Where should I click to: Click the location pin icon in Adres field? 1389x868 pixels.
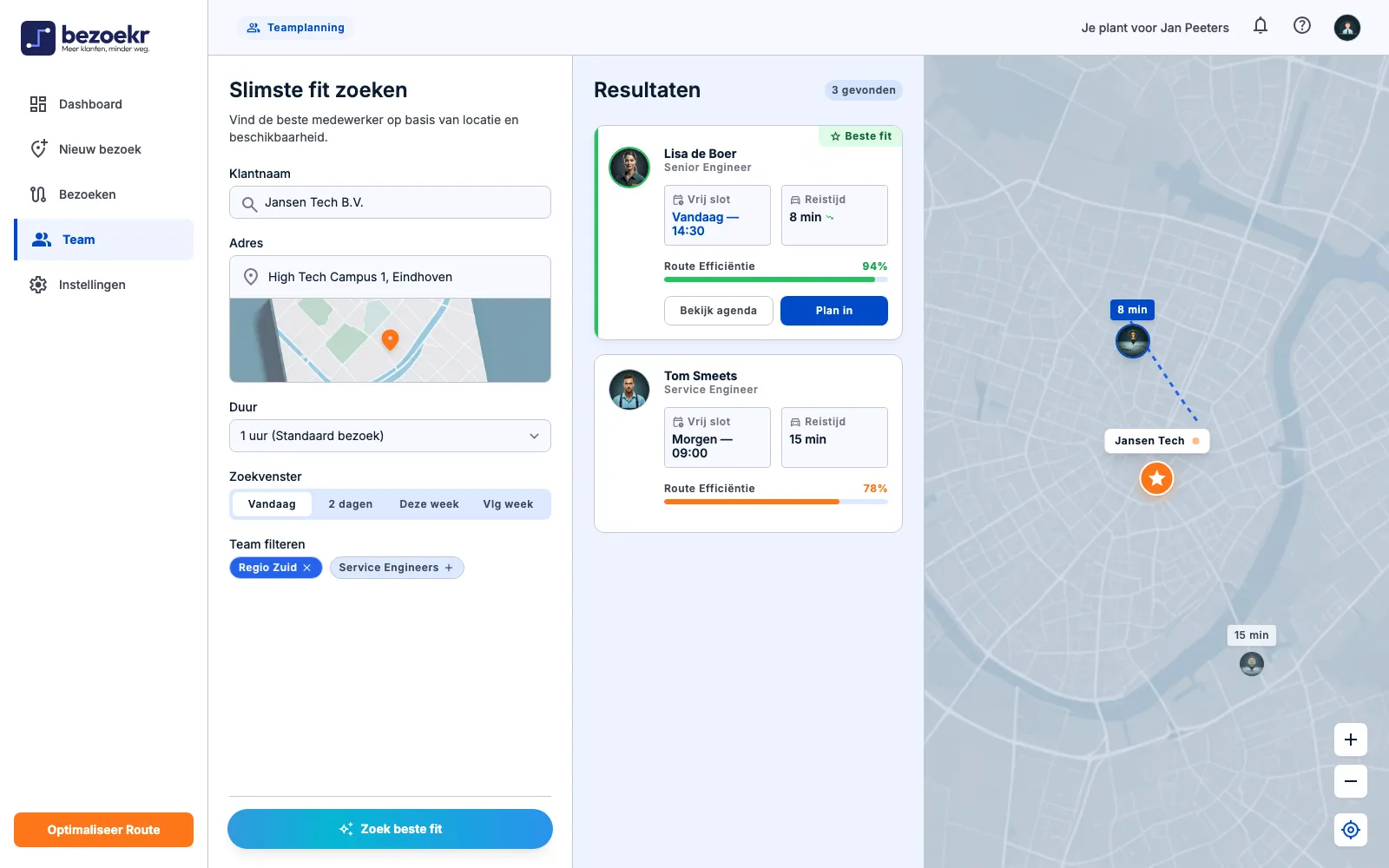point(251,277)
